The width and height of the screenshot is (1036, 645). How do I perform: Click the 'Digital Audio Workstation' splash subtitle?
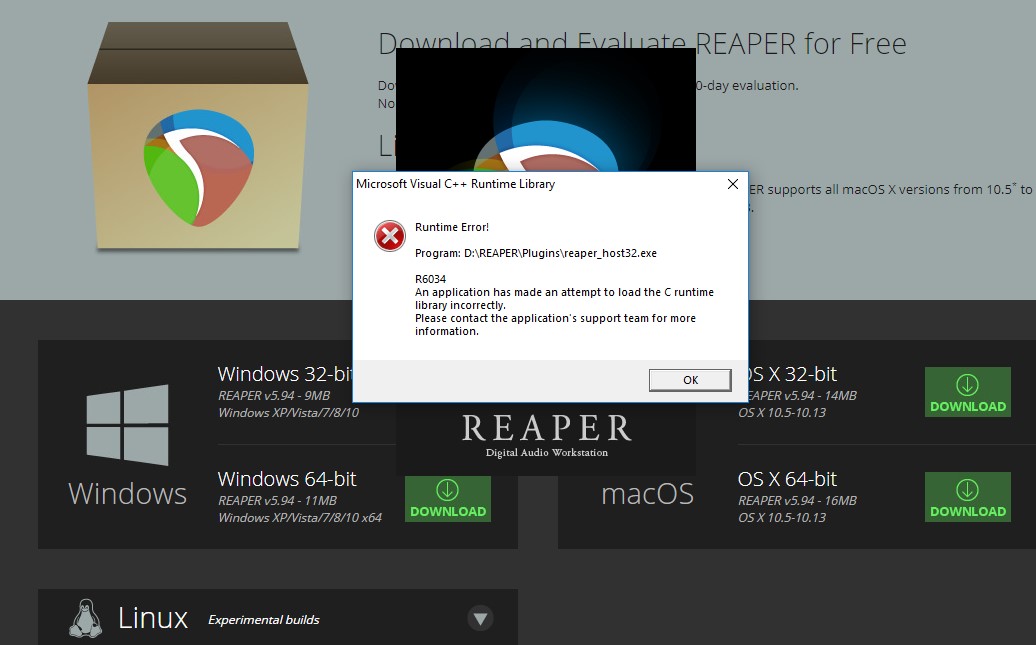(x=546, y=453)
